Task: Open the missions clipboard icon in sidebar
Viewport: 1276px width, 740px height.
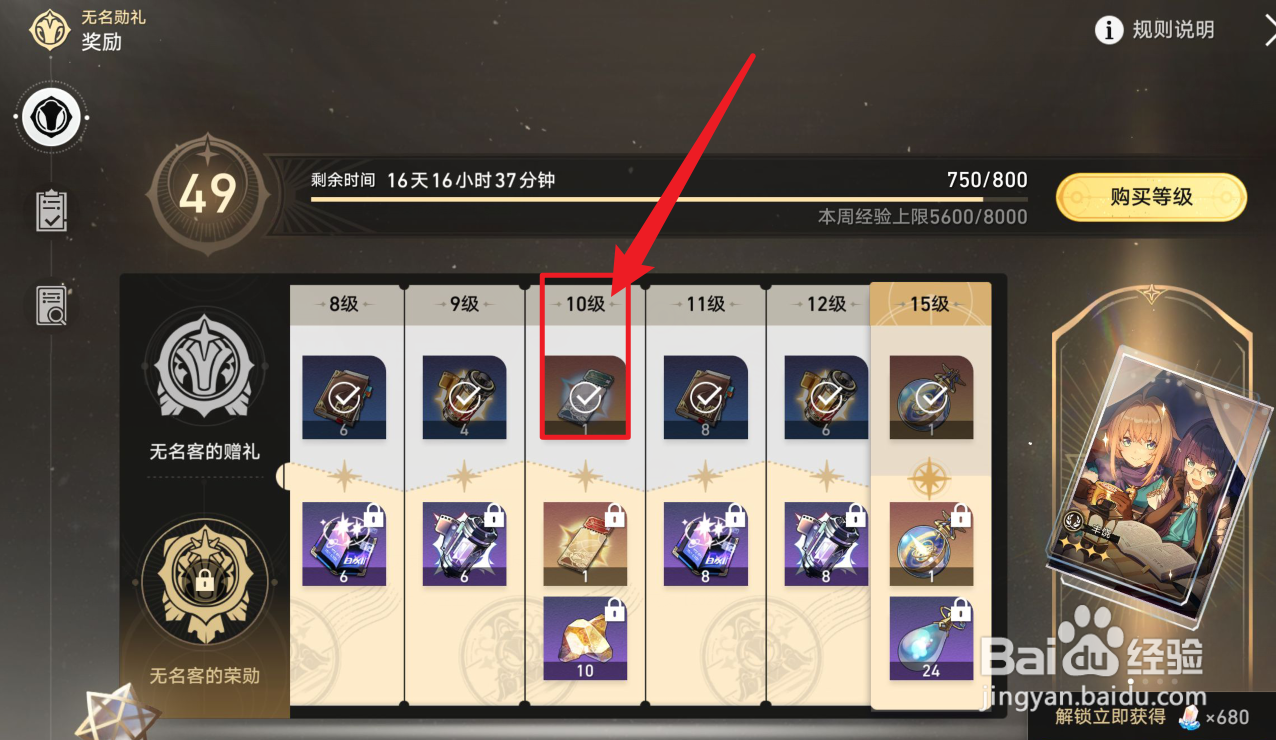Action: (51, 211)
